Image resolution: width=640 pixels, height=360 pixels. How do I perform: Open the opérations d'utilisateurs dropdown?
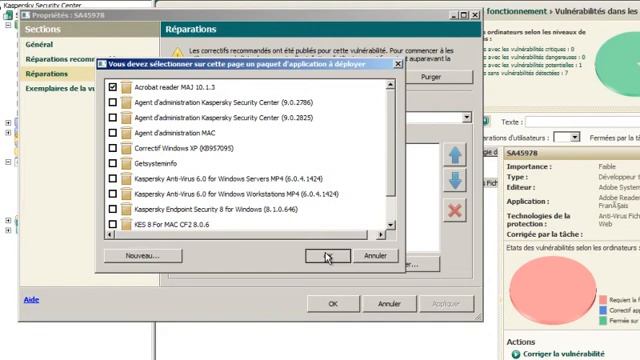[x=575, y=137]
